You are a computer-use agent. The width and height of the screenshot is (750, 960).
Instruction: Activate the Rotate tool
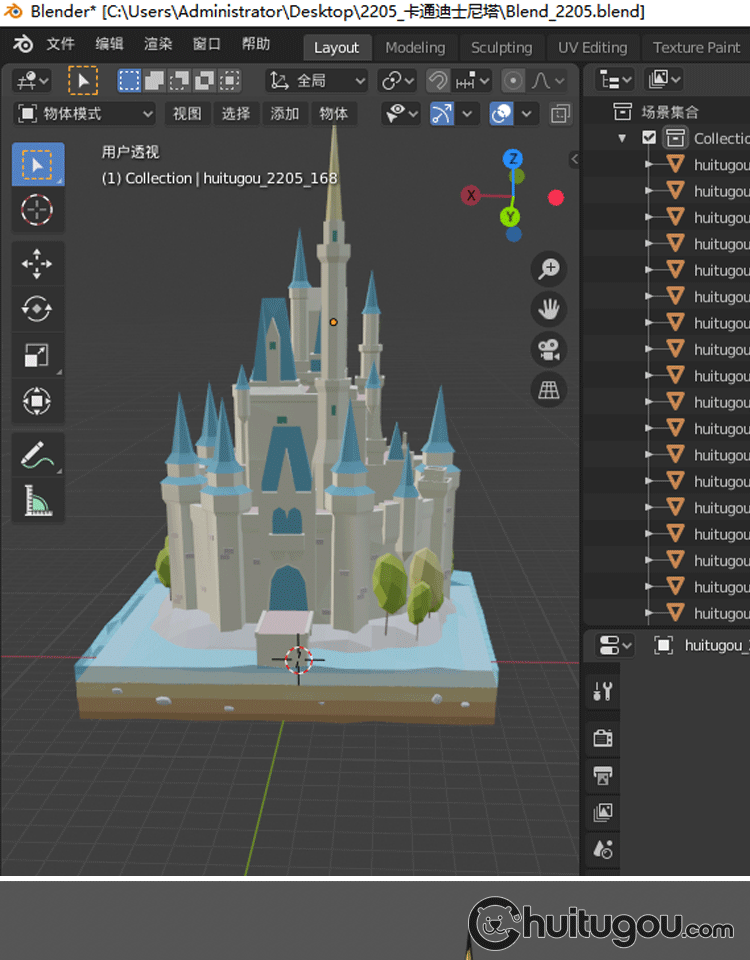tap(37, 310)
